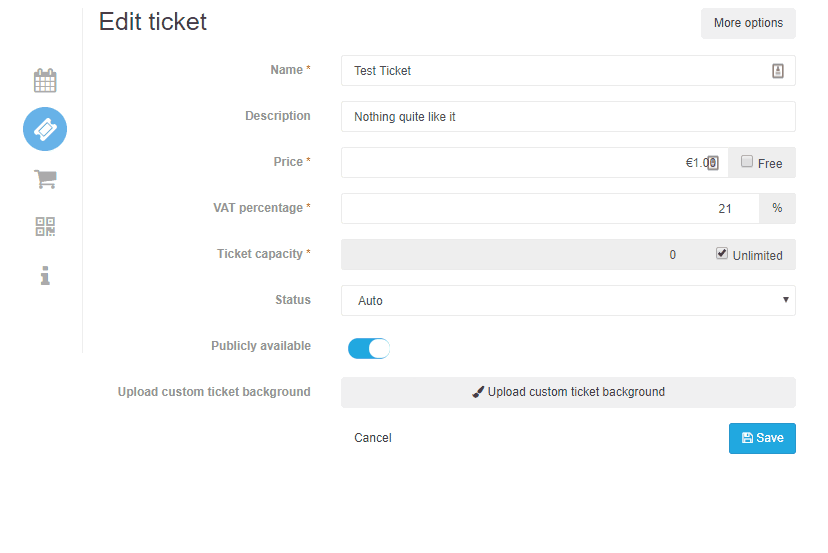Screen dimensions: 828x553
Task: Toggle the Publicly available switch off
Action: [x=369, y=349]
